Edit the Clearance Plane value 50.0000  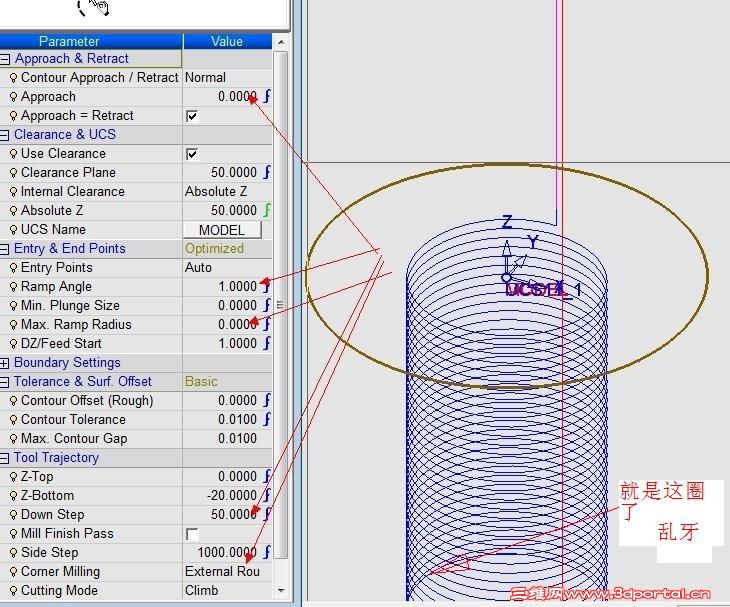[x=234, y=172]
